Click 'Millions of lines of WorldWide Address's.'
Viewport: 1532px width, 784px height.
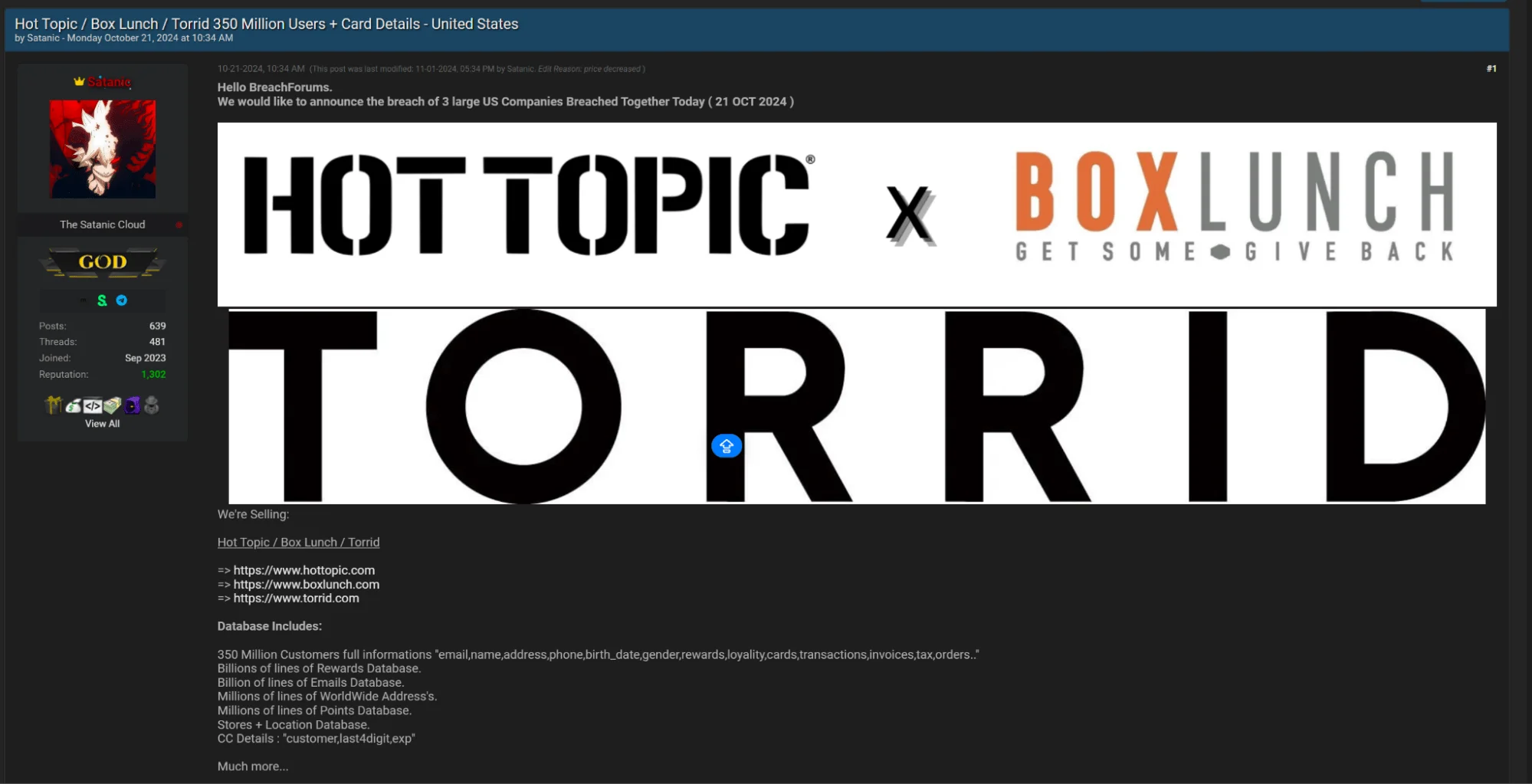326,697
